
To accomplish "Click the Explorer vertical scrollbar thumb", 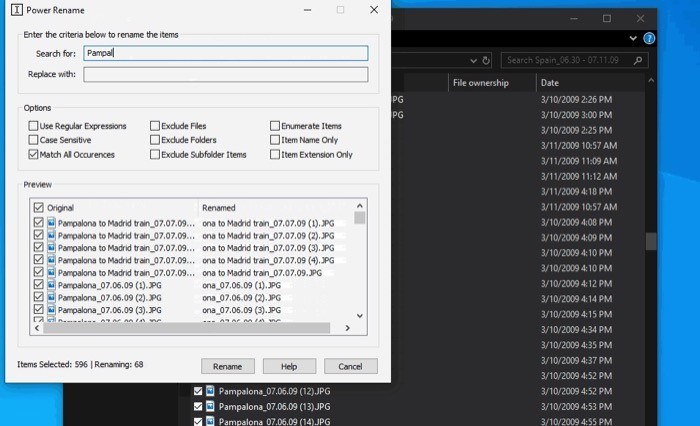I will coord(651,242).
